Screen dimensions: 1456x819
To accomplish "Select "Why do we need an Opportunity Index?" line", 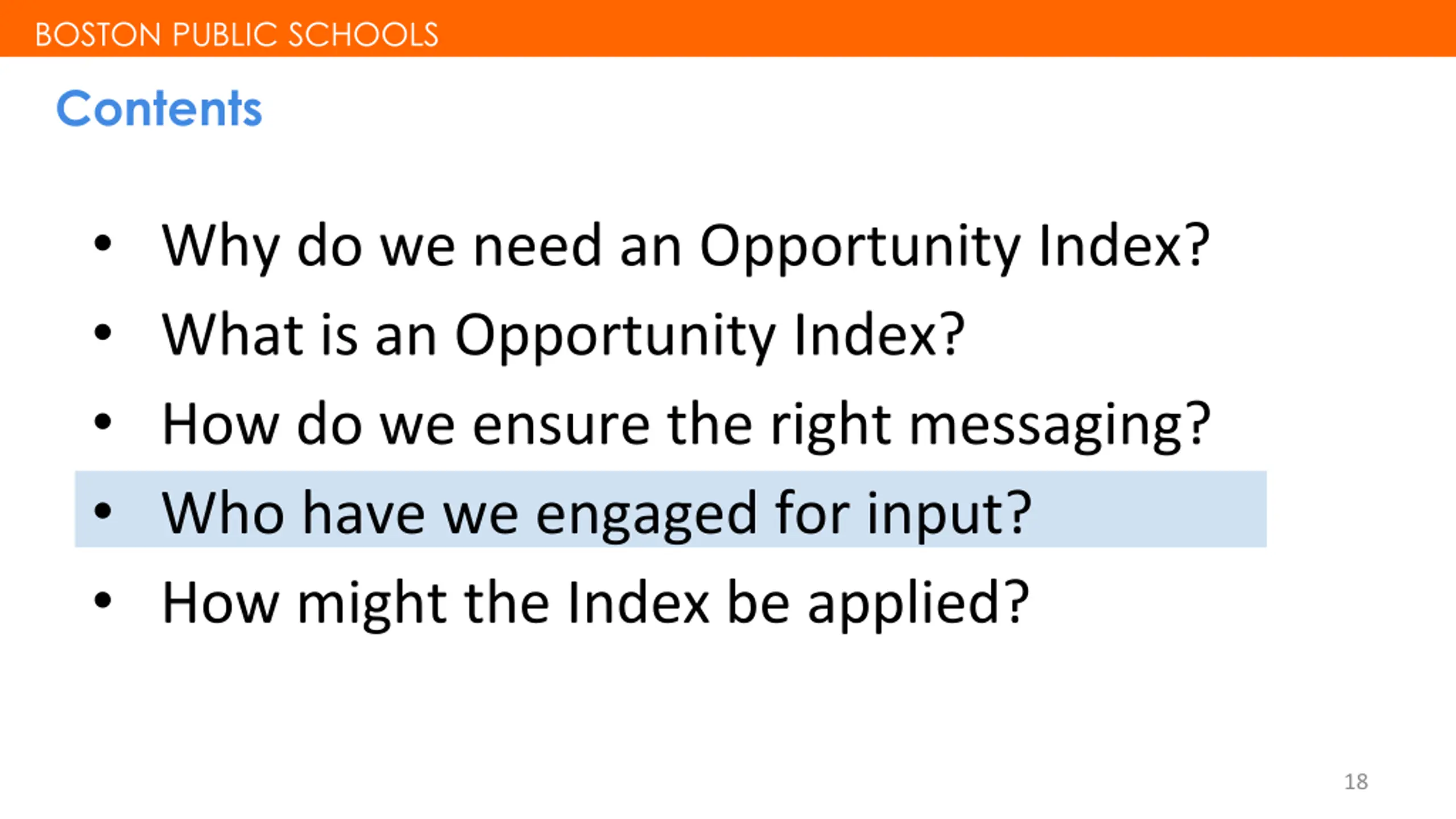I will [685, 246].
